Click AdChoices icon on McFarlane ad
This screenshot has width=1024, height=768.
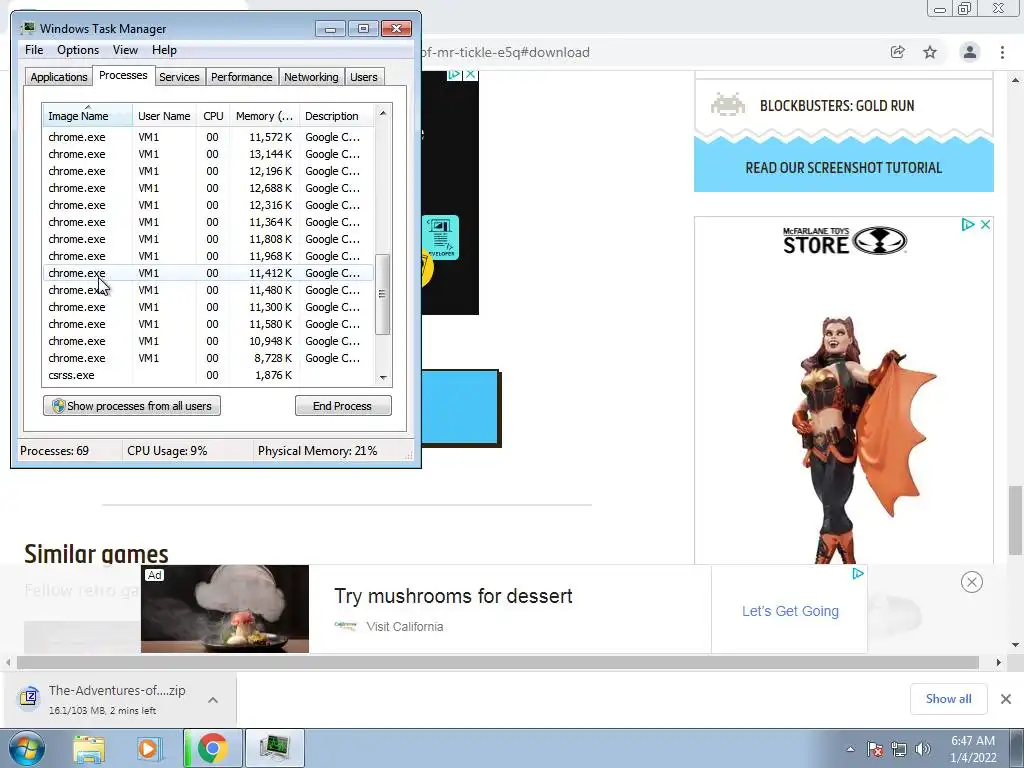[x=968, y=225]
